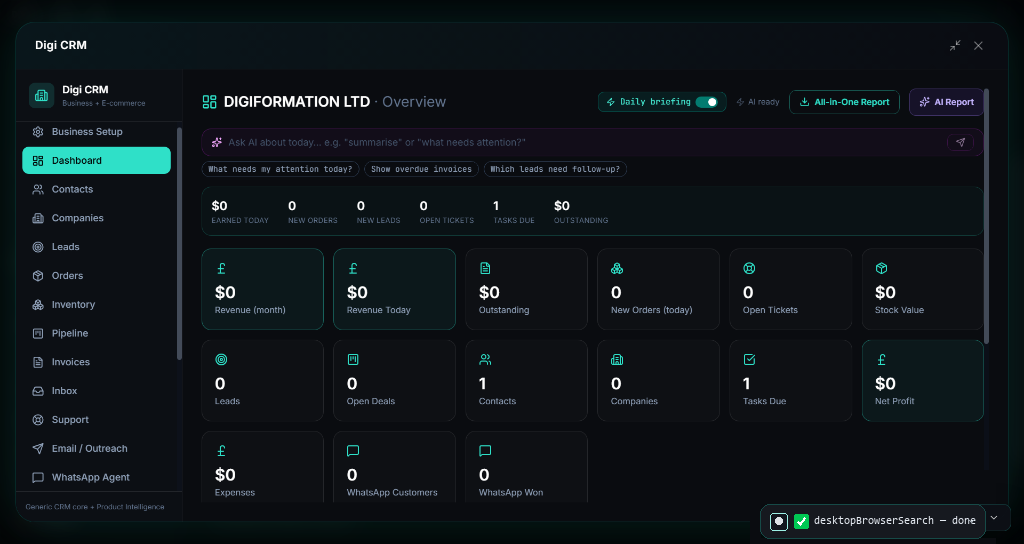Click the send arrow icon in AI prompt

960,142
